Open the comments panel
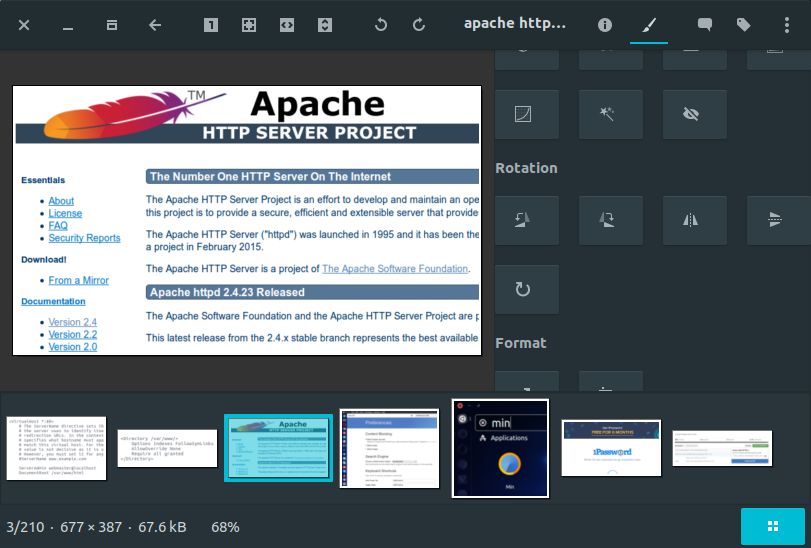 pyautogui.click(x=704, y=25)
